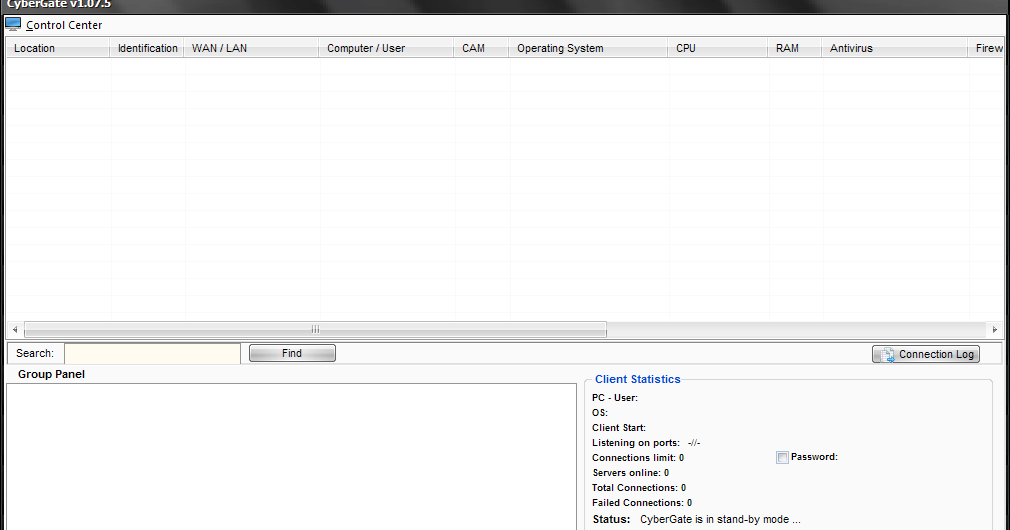The width and height of the screenshot is (1010, 530).
Task: Click the RAM column header
Action: coord(794,48)
